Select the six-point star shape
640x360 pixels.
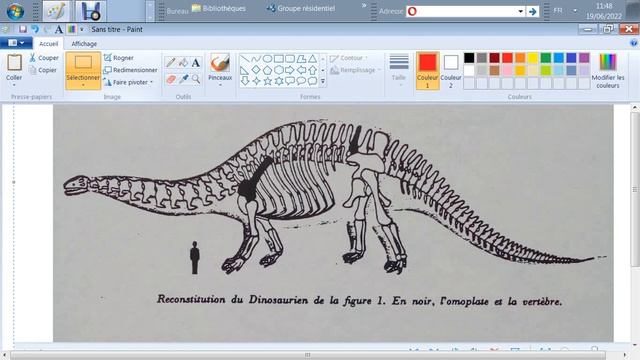279,81
